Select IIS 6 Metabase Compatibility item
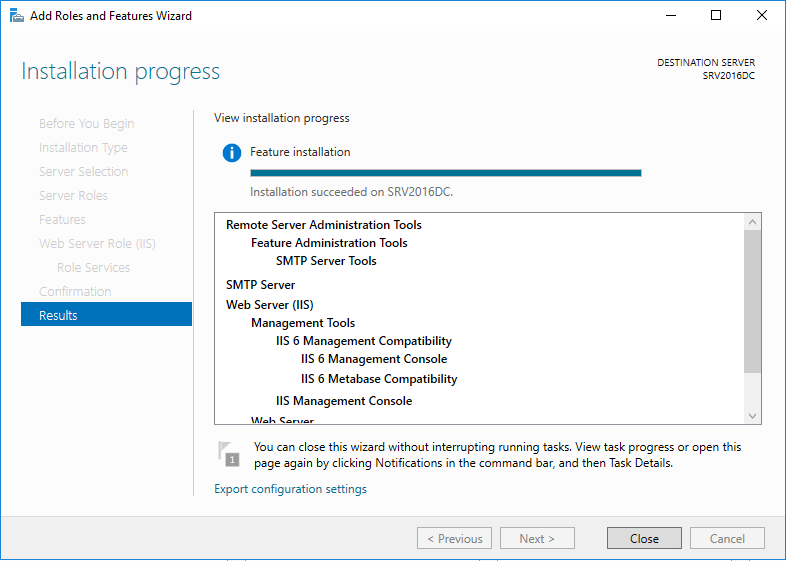The image size is (786, 561). pyautogui.click(x=379, y=379)
